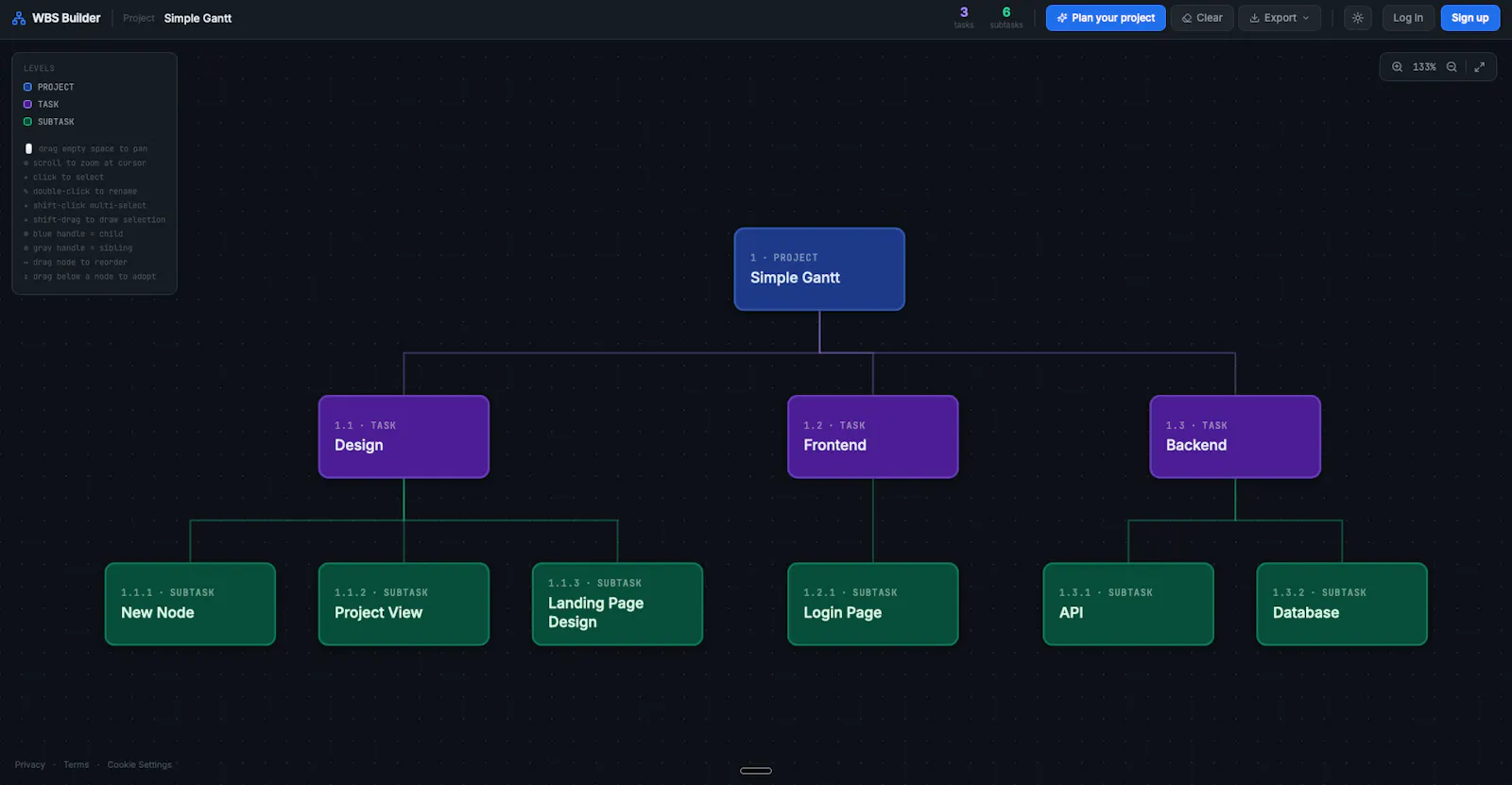Click the 3 tasks counter
Viewport: 1512px width, 785px height.
coord(964,17)
